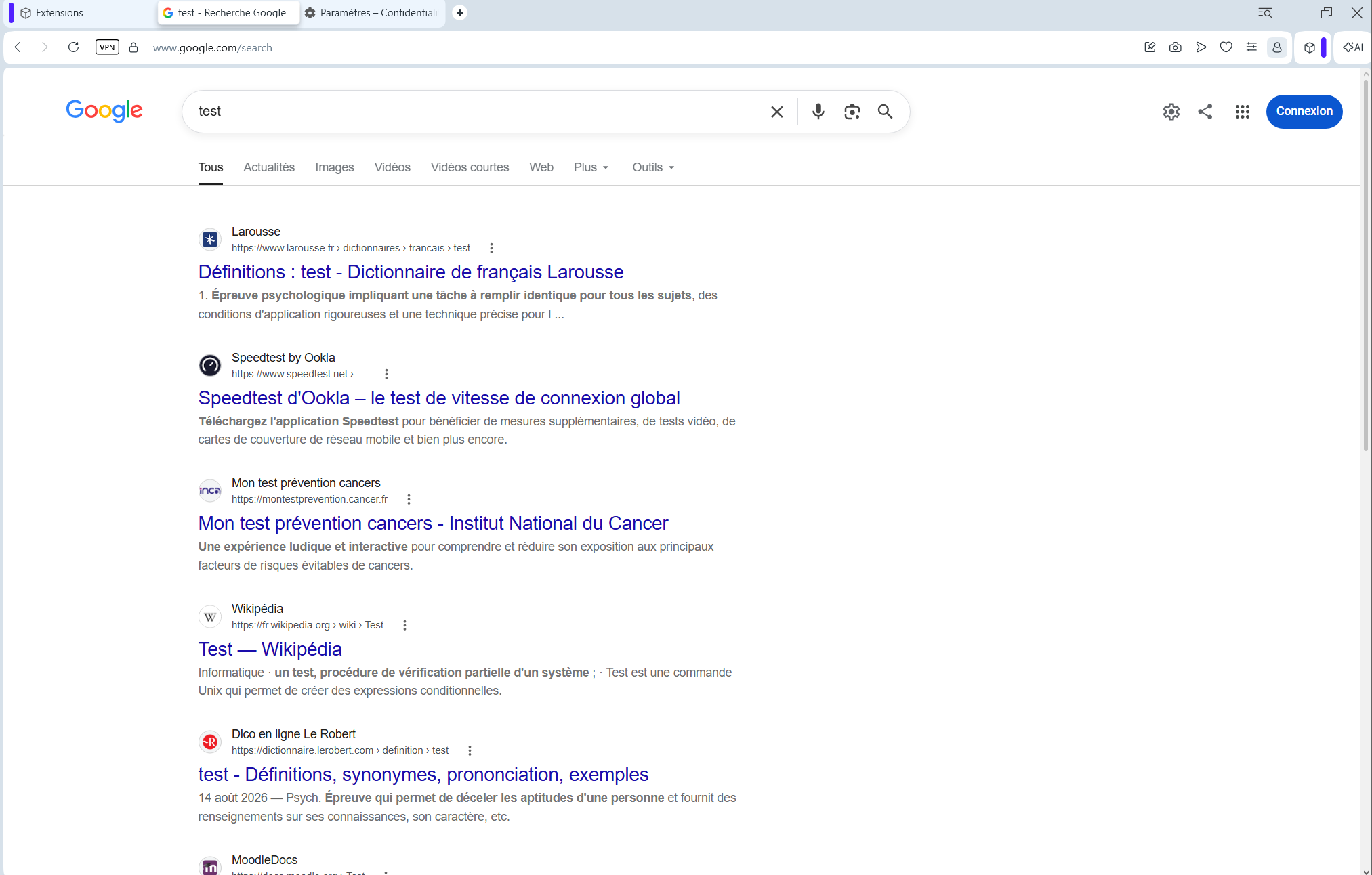Switch to the Actualités search tab
Image resolution: width=1372 pixels, height=875 pixels.
[269, 167]
